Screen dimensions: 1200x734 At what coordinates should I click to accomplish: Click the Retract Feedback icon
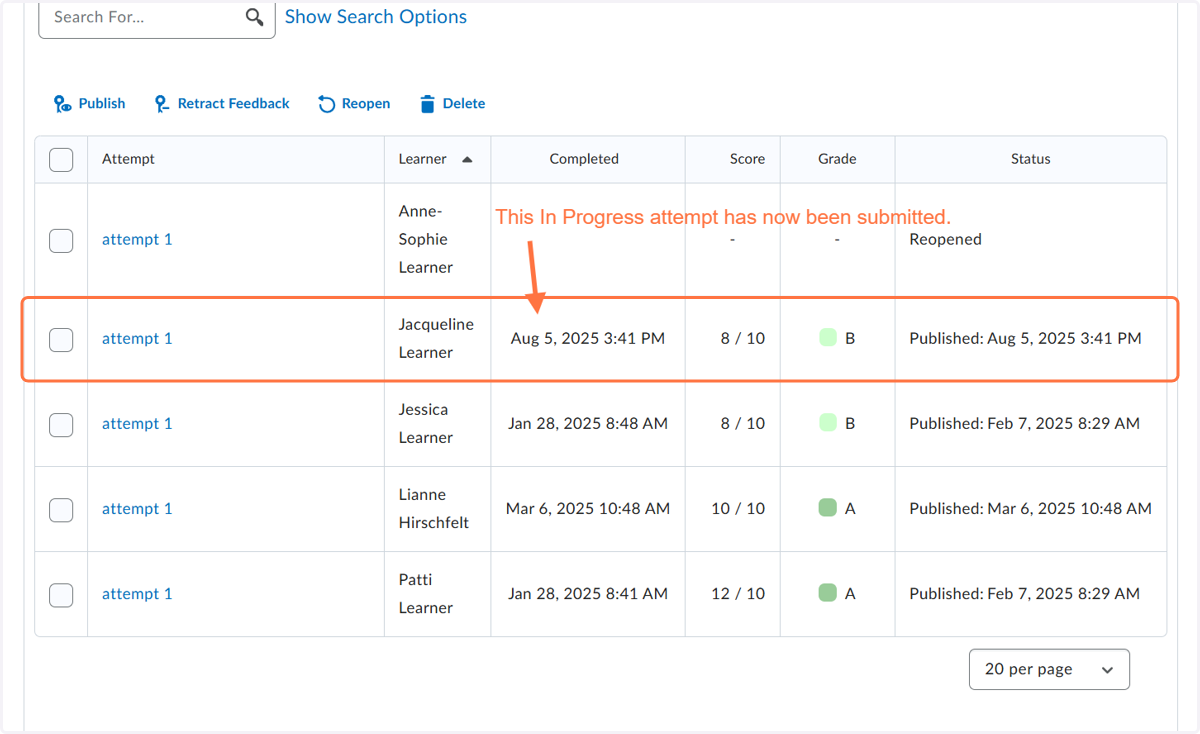162,104
